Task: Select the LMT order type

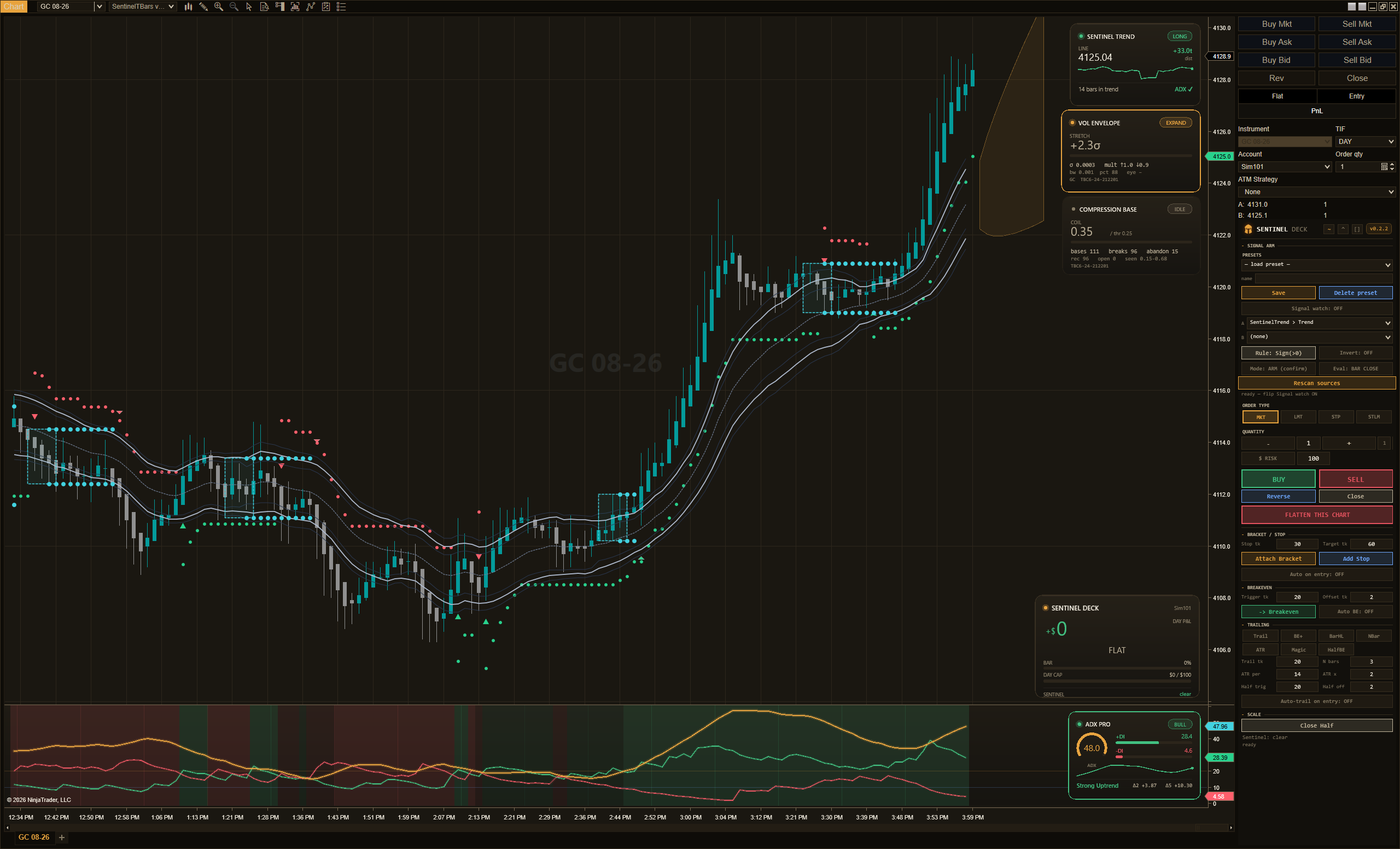Action: coord(1298,417)
